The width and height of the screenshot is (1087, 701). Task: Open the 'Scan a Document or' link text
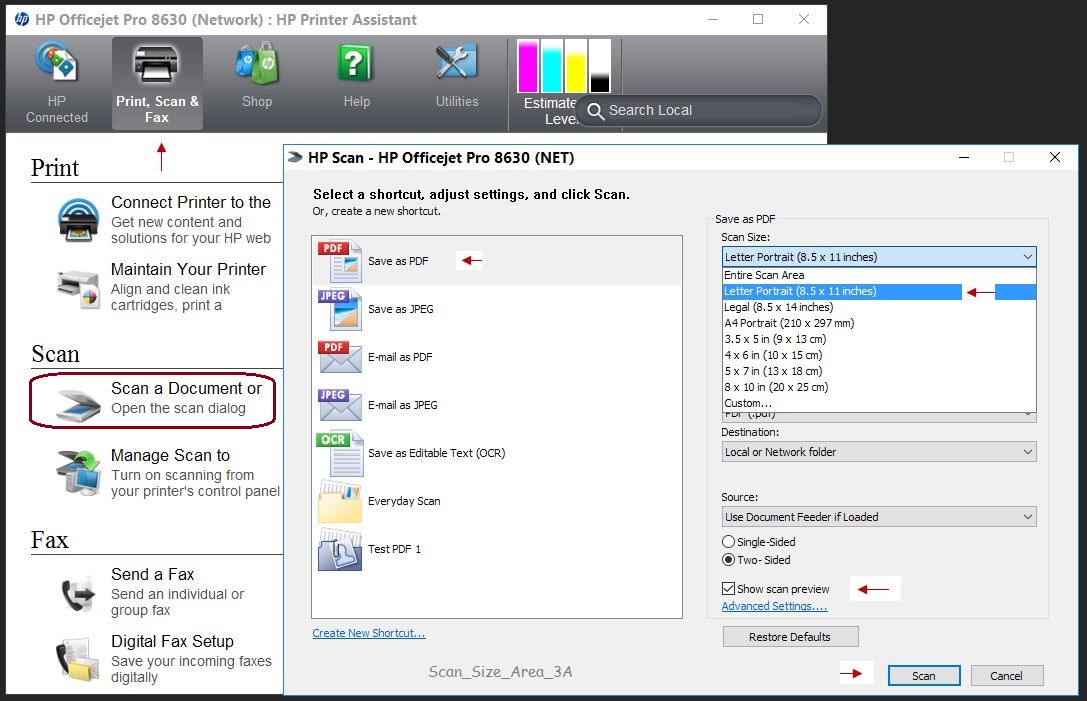(x=186, y=388)
